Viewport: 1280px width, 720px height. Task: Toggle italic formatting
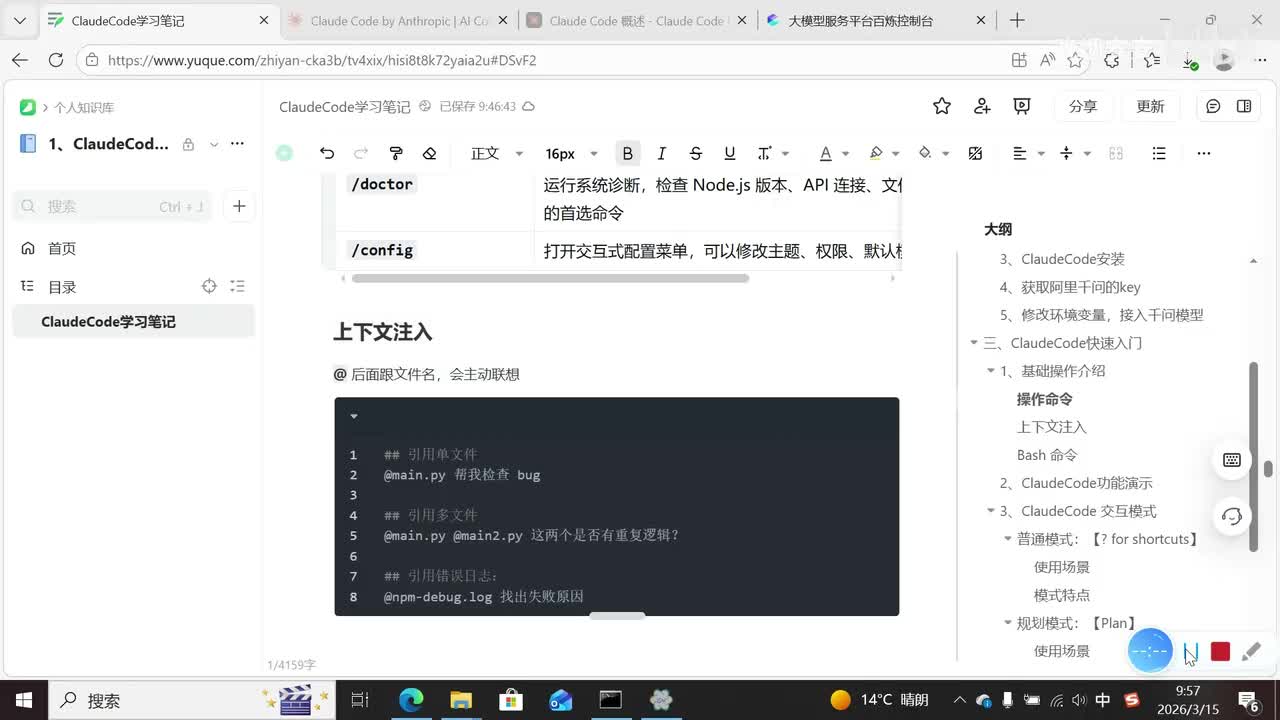pos(661,153)
